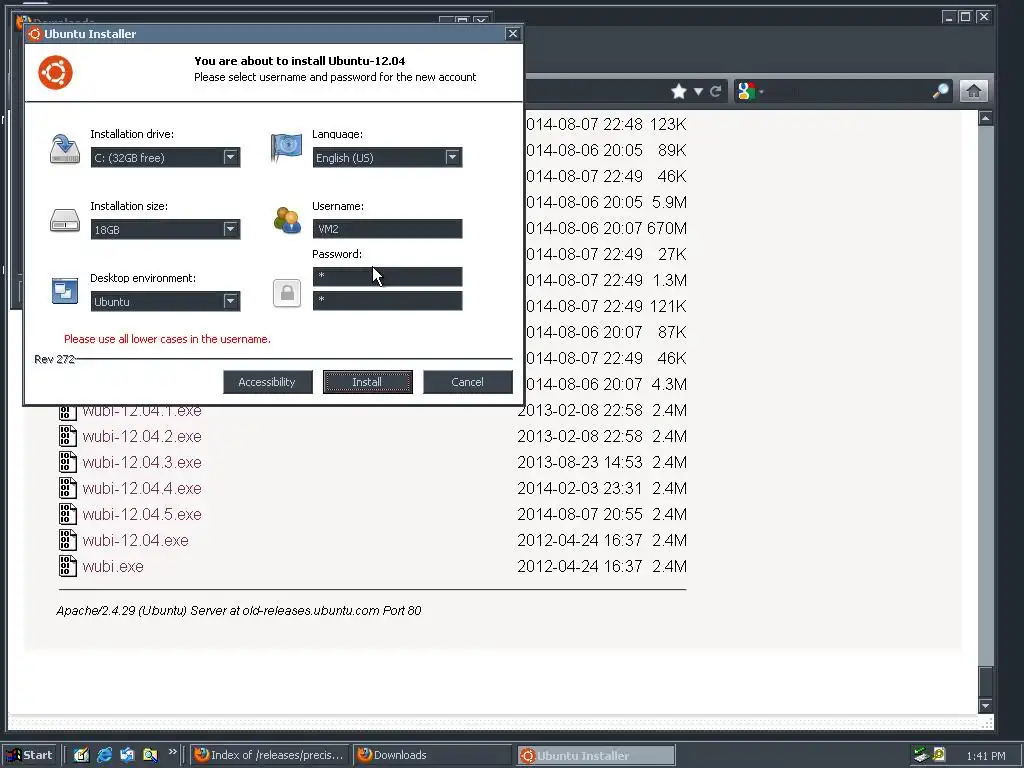Image resolution: width=1024 pixels, height=768 pixels.
Task: Click the file icon beside wubi-12.04.5.exe
Action: click(67, 514)
